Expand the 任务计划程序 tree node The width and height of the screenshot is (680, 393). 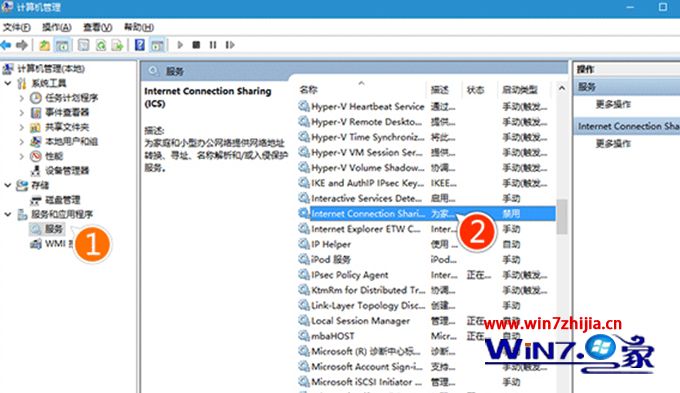click(21, 98)
